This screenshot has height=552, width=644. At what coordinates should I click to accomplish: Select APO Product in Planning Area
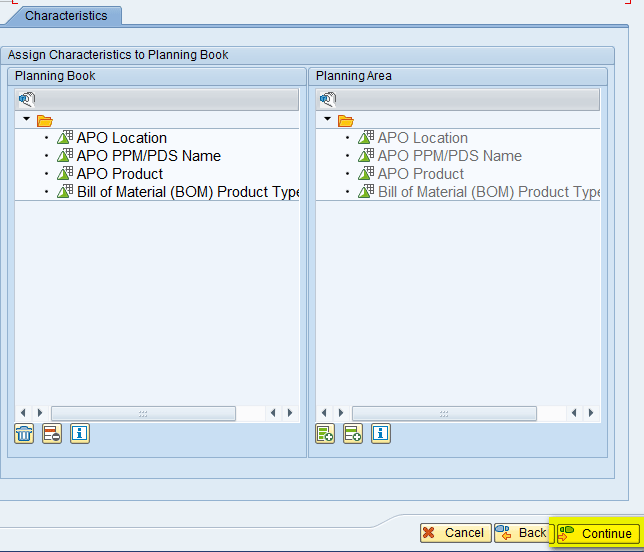(x=421, y=174)
